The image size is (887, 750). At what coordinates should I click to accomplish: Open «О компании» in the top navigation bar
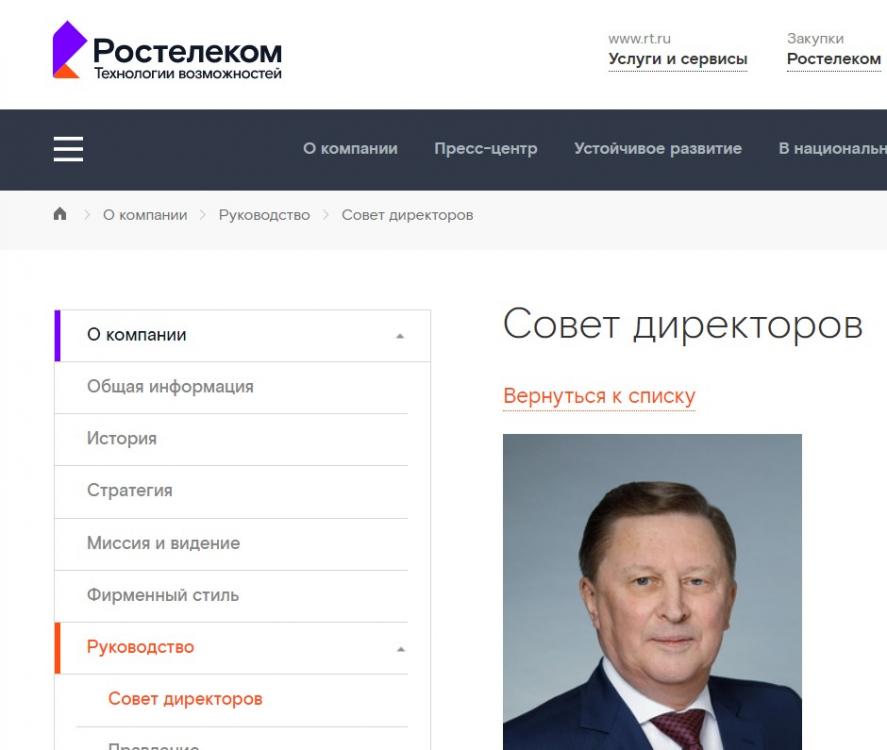pyautogui.click(x=350, y=148)
